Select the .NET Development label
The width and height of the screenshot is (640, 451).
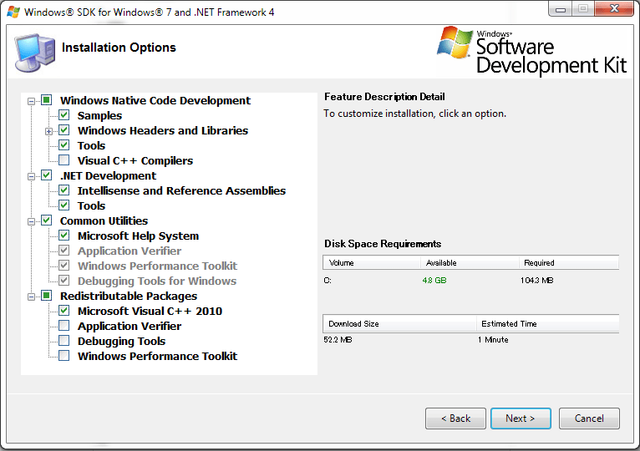[x=108, y=176]
